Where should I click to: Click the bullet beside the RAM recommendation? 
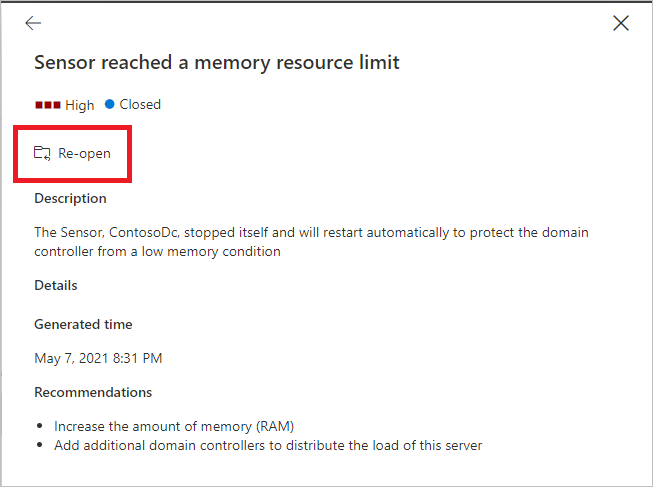click(x=40, y=426)
